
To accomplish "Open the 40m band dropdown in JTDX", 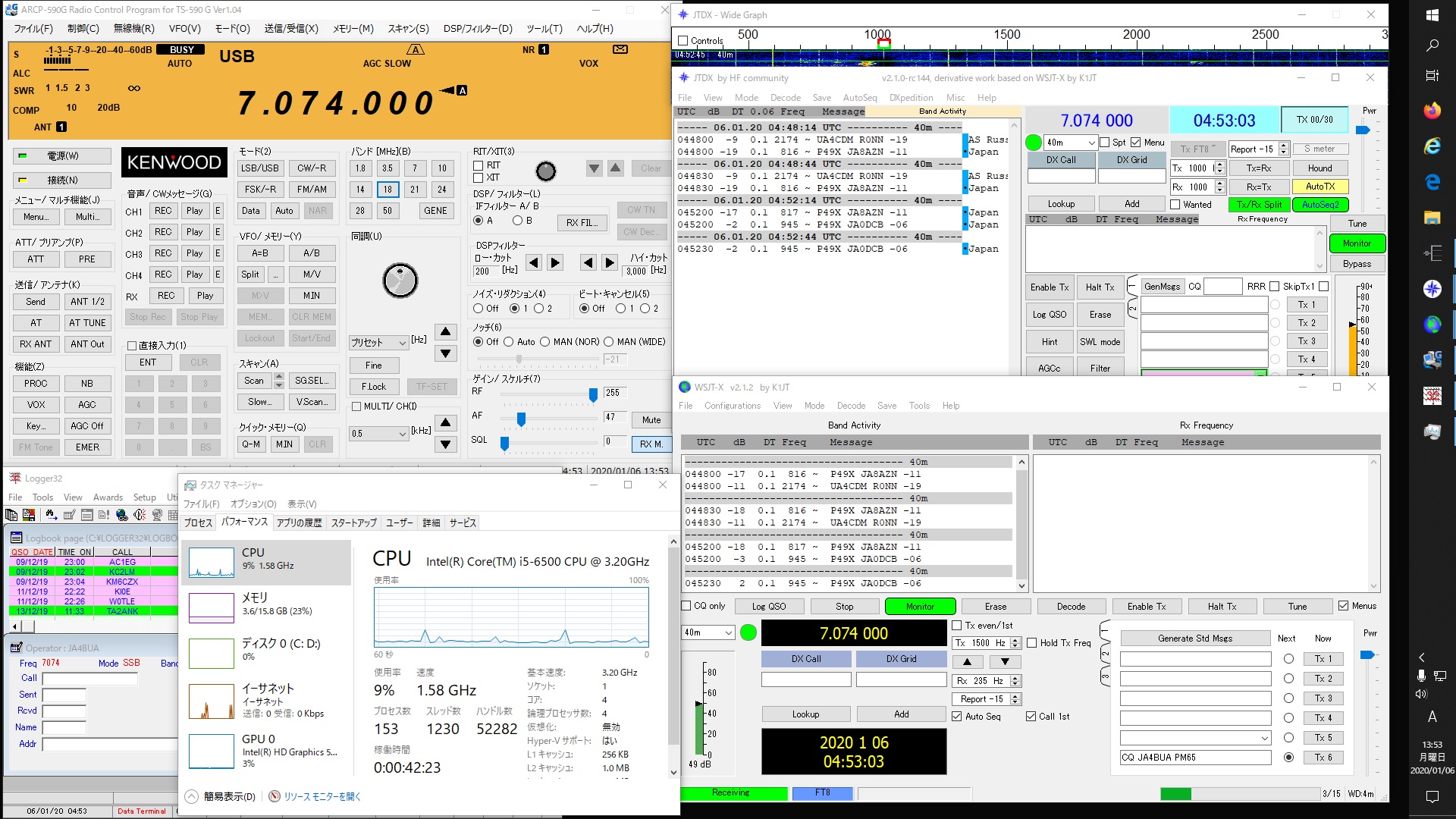I will (x=1071, y=143).
